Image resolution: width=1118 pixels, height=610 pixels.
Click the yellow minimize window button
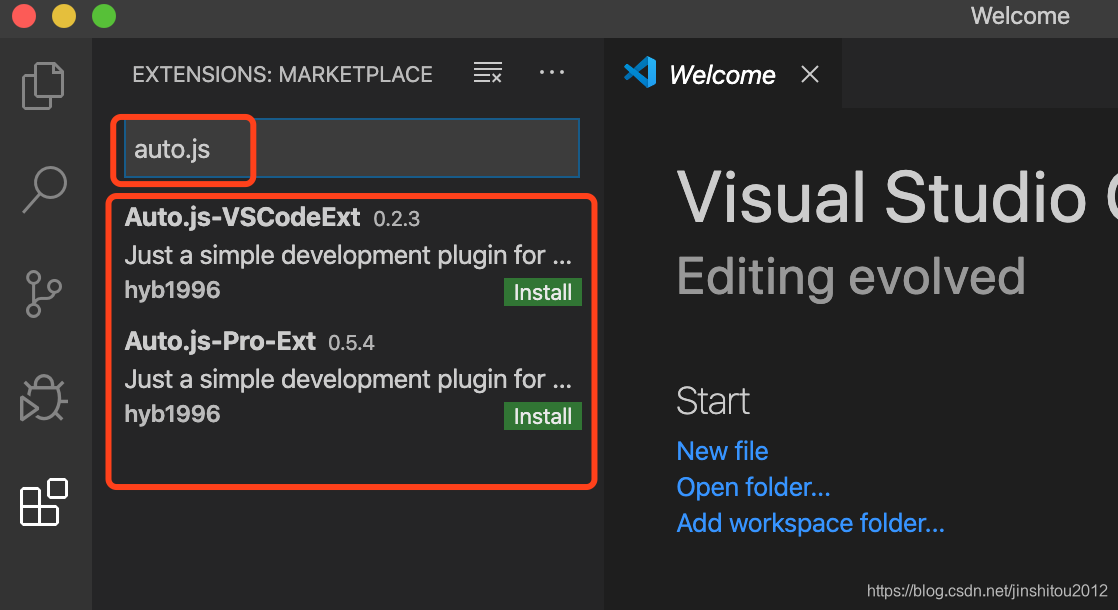[63, 16]
